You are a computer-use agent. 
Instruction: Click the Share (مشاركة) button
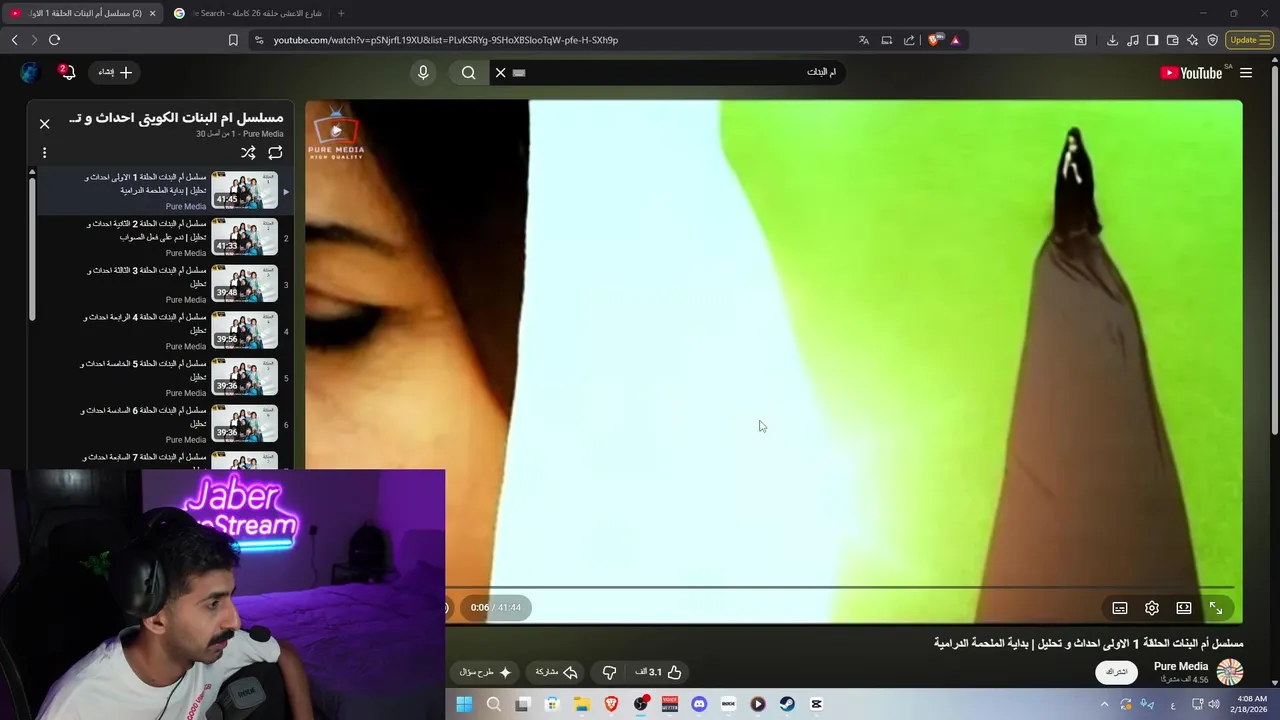coord(557,672)
